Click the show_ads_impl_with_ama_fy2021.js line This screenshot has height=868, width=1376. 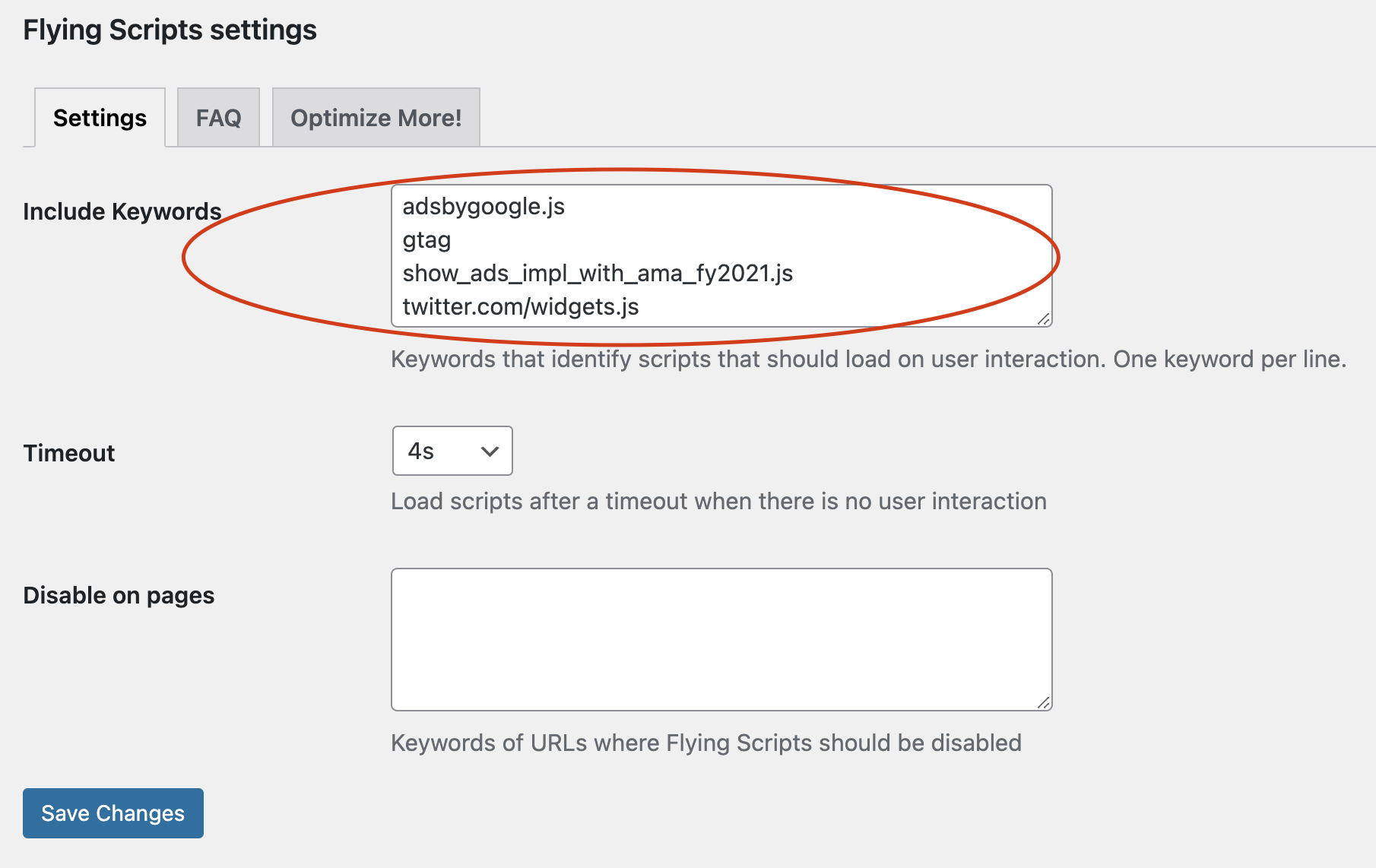[598, 274]
